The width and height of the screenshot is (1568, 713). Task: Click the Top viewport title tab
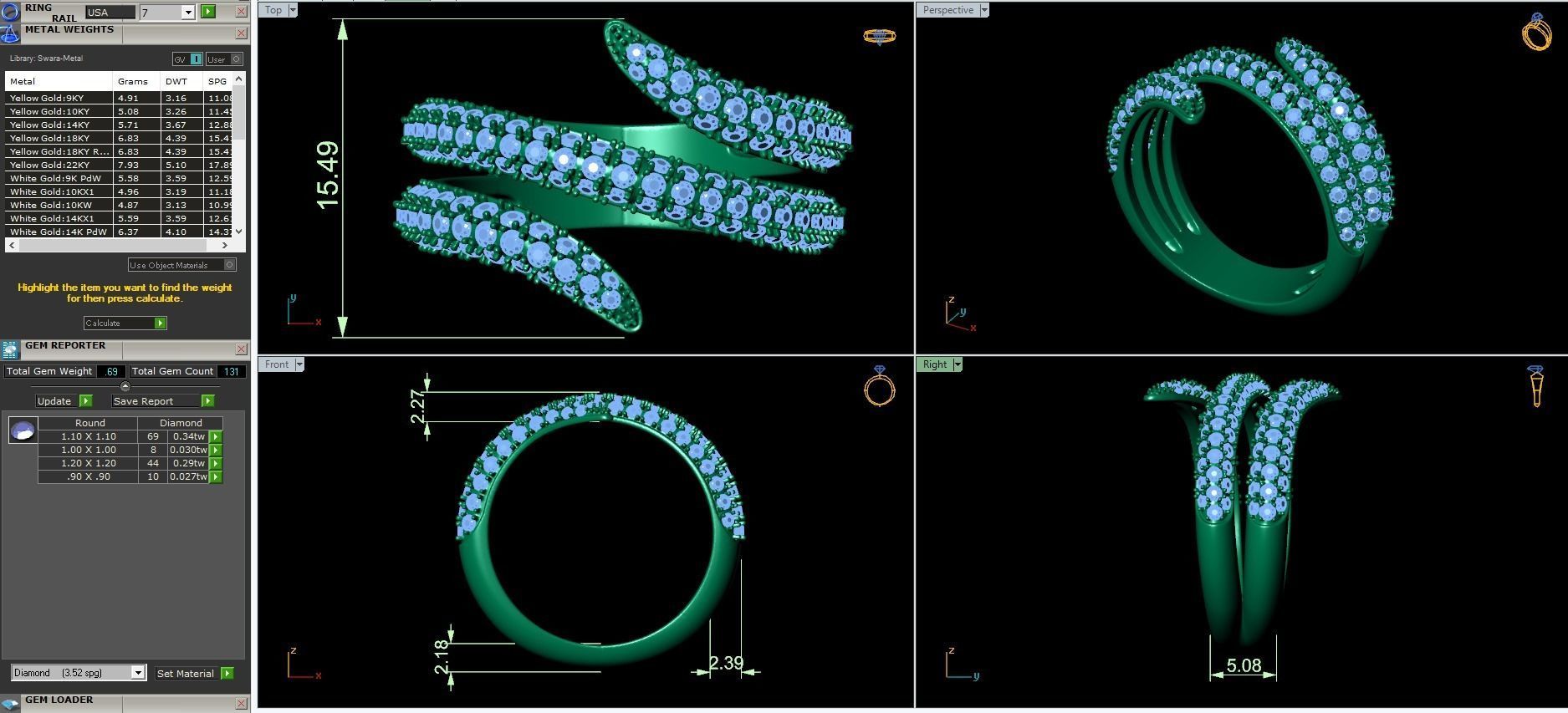273,10
